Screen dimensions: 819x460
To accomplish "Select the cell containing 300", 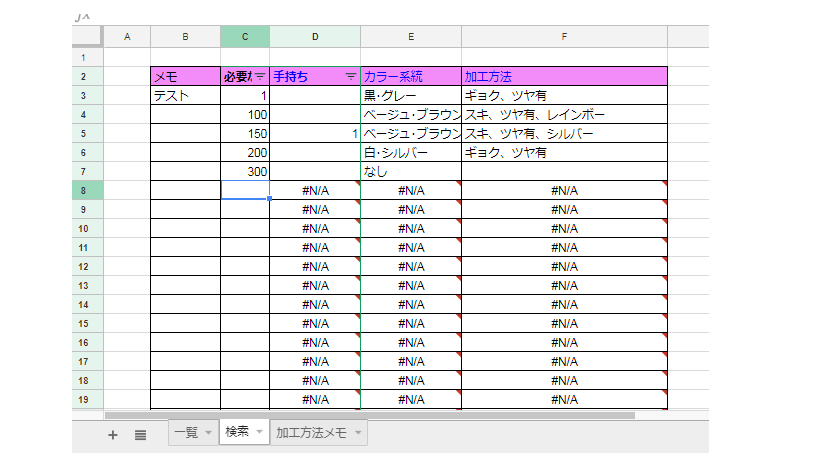I will [x=245, y=171].
